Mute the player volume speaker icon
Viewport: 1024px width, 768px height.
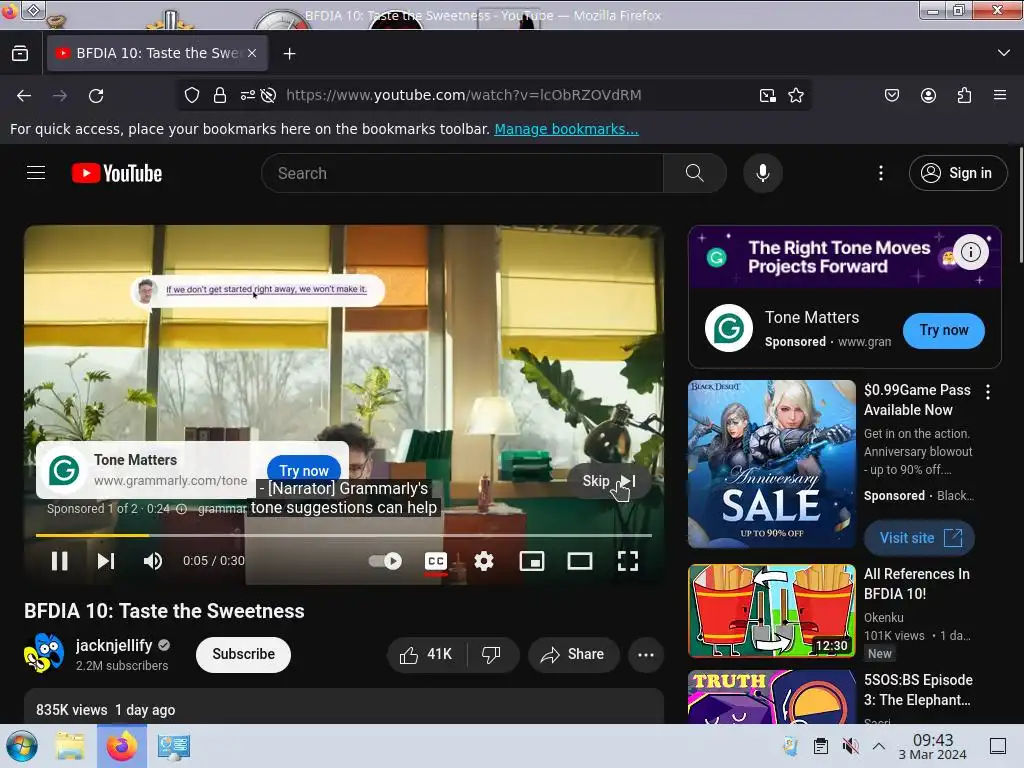click(153, 561)
